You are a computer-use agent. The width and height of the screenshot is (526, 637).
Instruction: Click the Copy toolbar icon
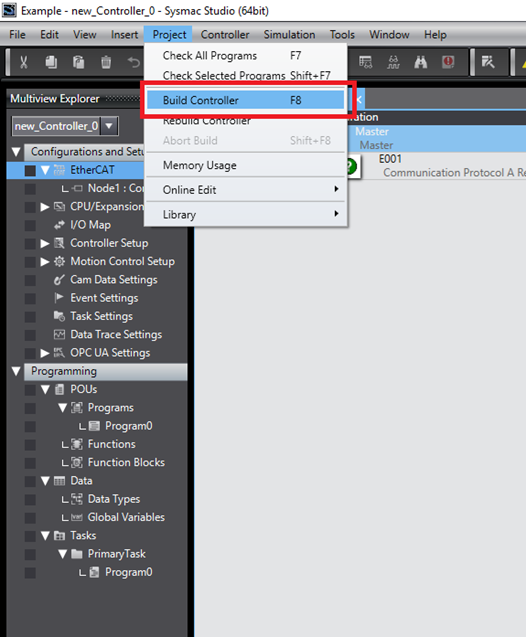click(51, 62)
